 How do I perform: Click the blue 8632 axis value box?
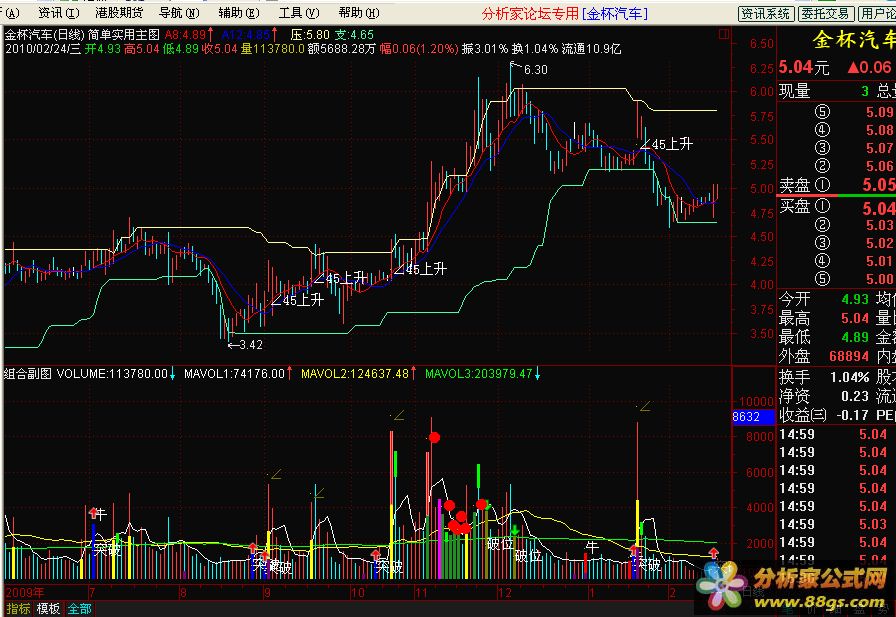coord(753,417)
